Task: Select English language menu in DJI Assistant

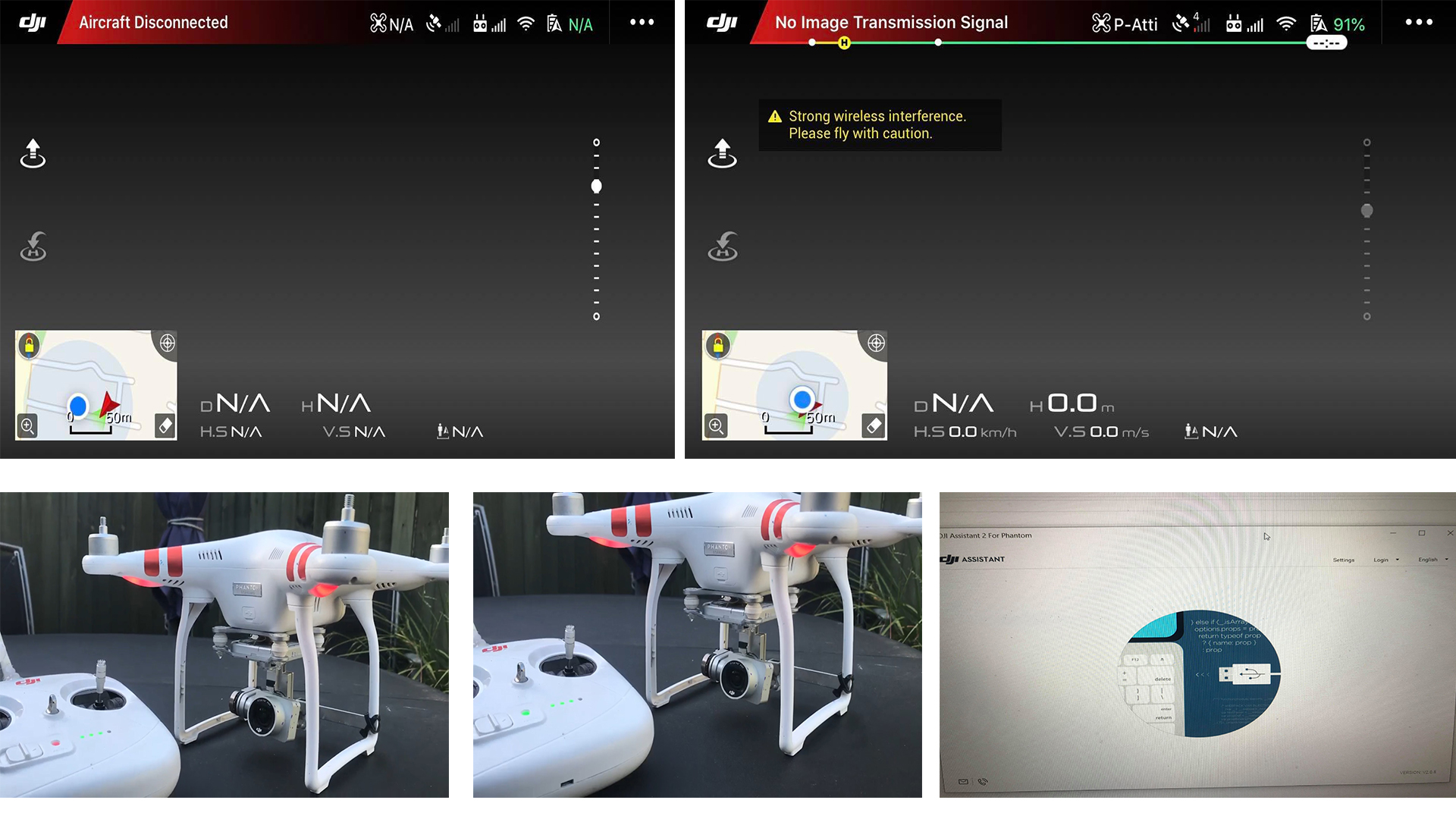Action: 1432,560
